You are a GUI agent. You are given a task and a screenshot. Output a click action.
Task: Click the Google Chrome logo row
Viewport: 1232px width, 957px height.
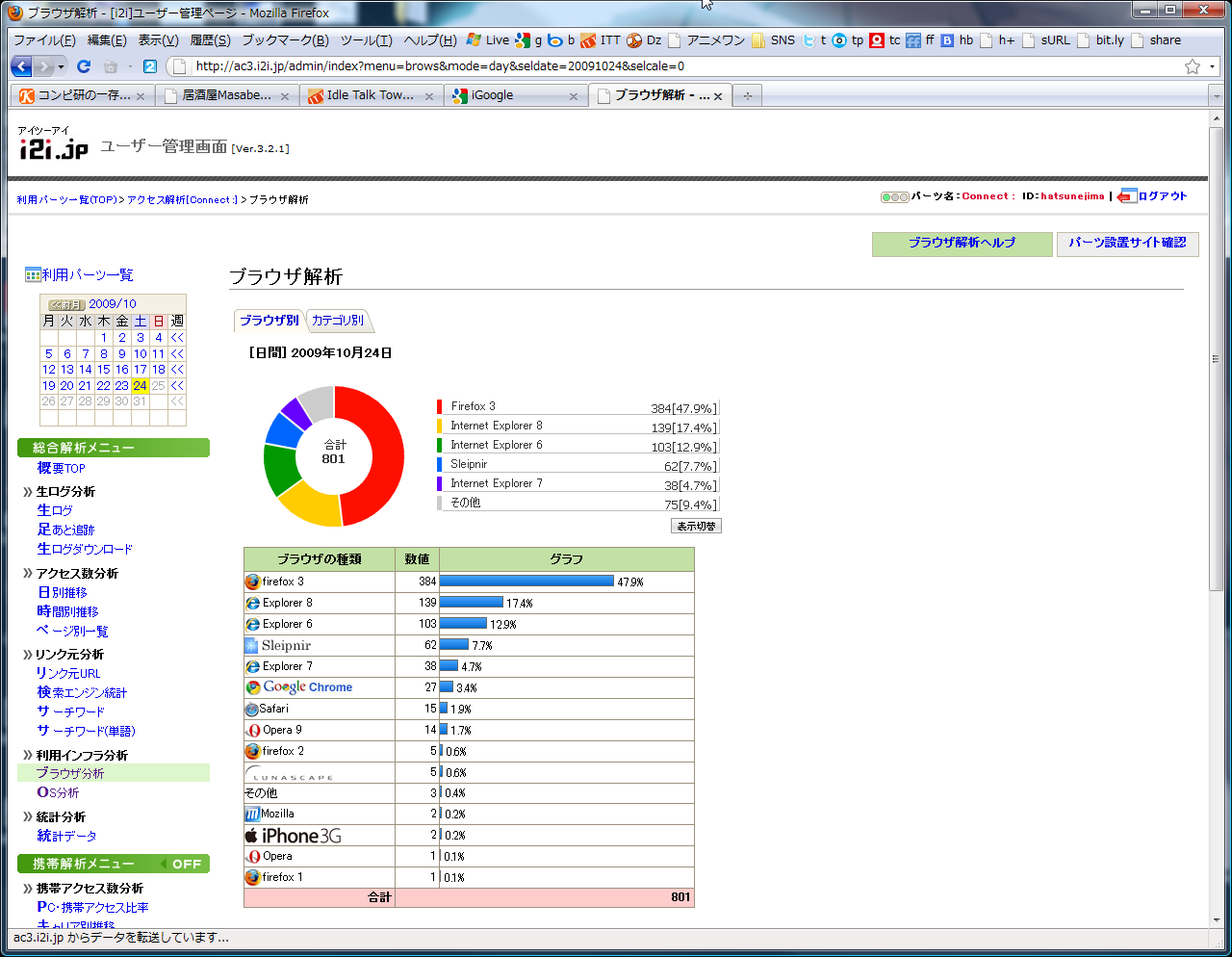point(299,687)
